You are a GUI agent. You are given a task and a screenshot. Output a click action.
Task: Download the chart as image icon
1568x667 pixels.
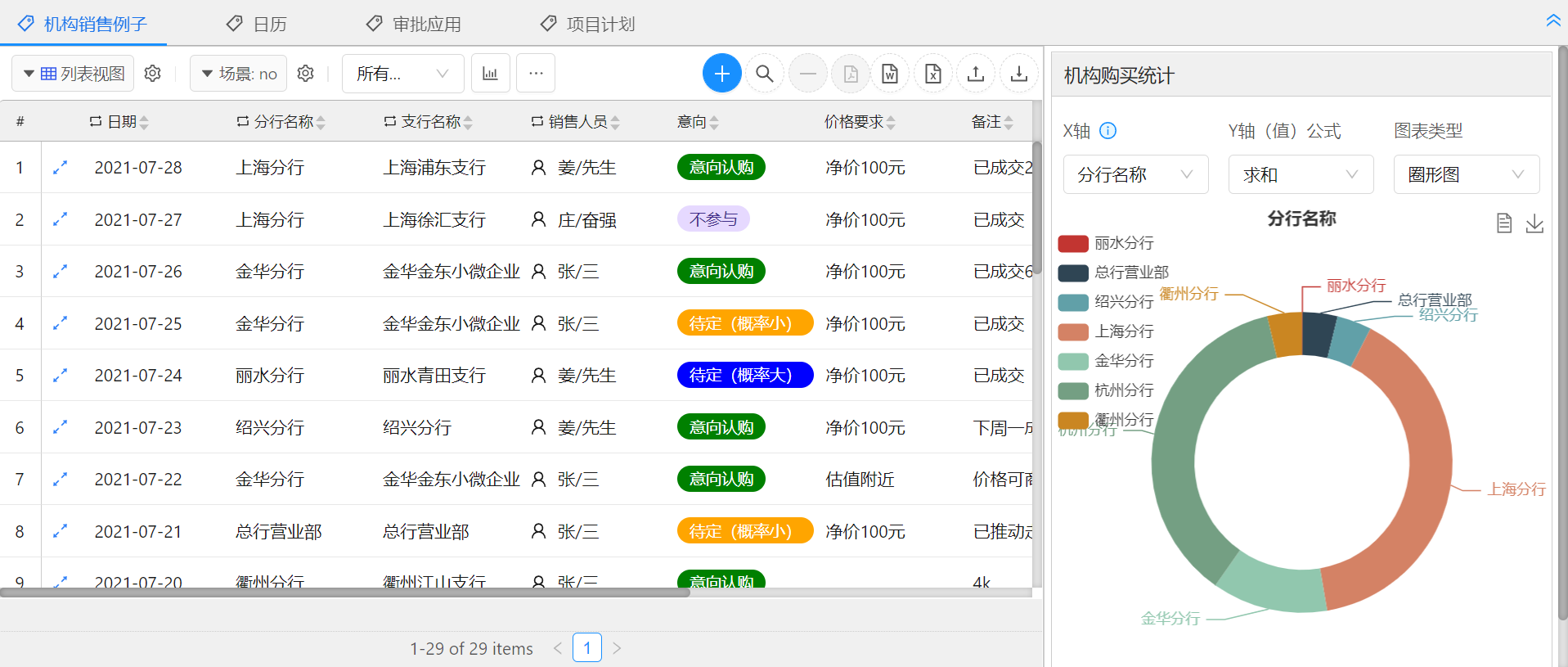1534,223
